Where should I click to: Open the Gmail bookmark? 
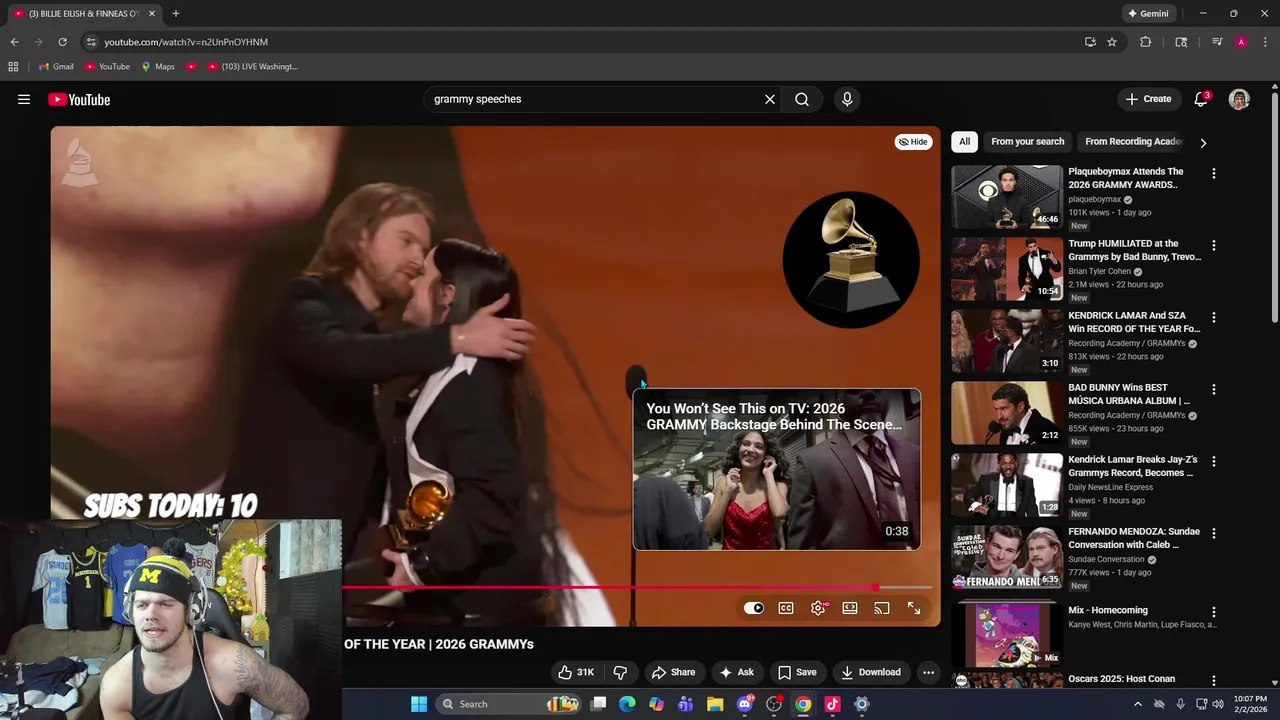(56, 66)
